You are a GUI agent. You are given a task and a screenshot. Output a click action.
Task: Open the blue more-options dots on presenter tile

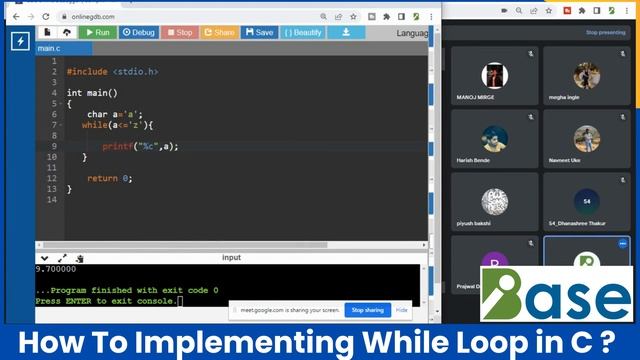(x=622, y=244)
